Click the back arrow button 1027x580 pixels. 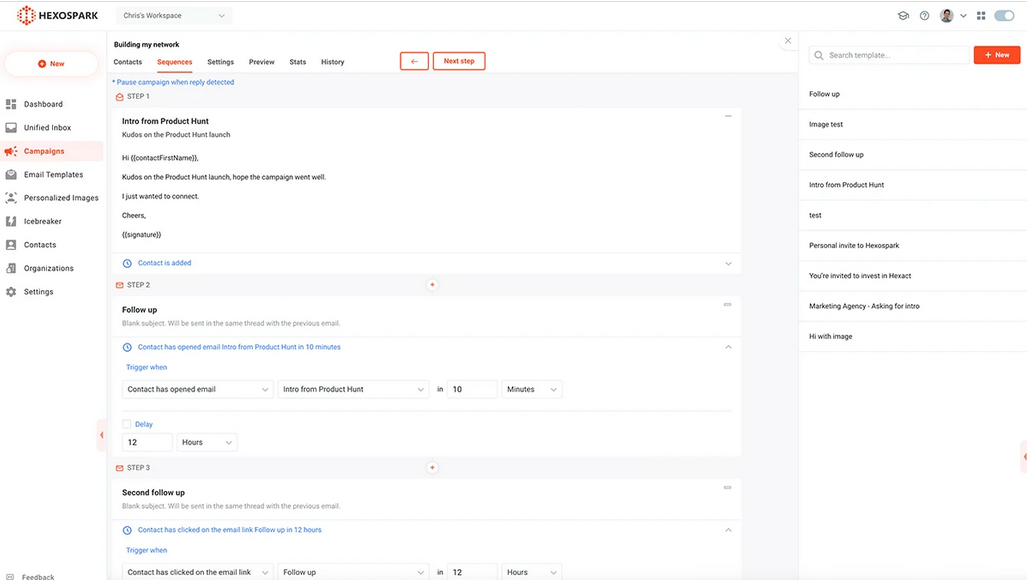[414, 61]
